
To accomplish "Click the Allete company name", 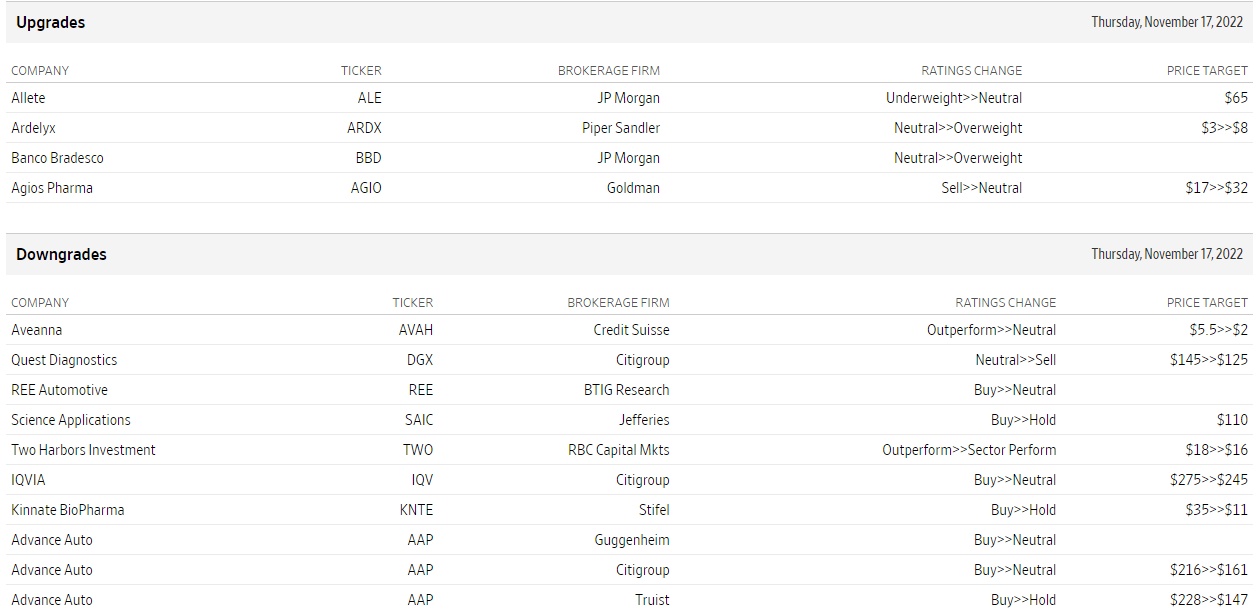I will click(x=28, y=98).
